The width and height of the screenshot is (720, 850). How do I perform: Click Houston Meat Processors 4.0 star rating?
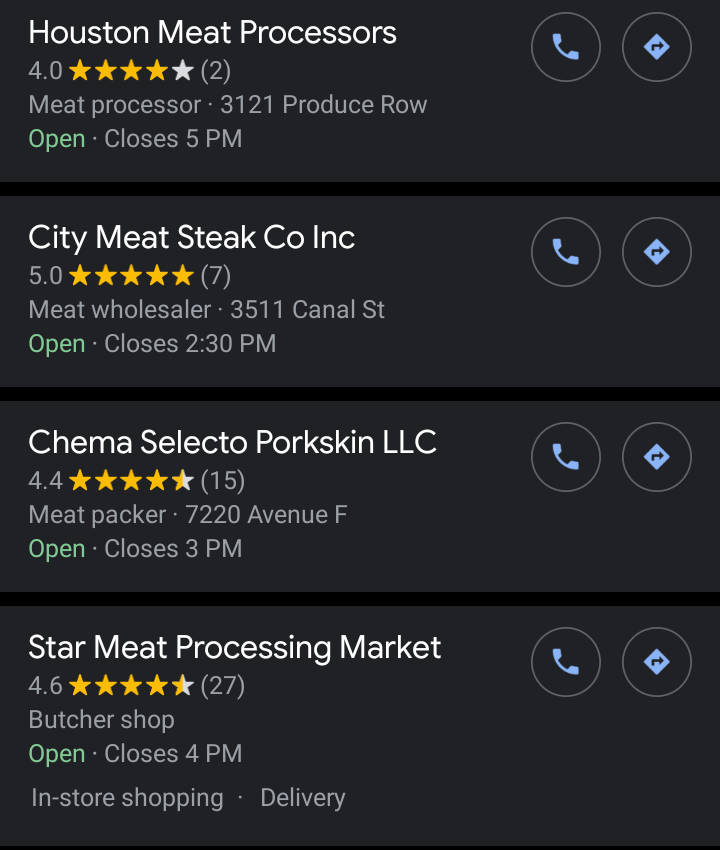click(x=130, y=71)
